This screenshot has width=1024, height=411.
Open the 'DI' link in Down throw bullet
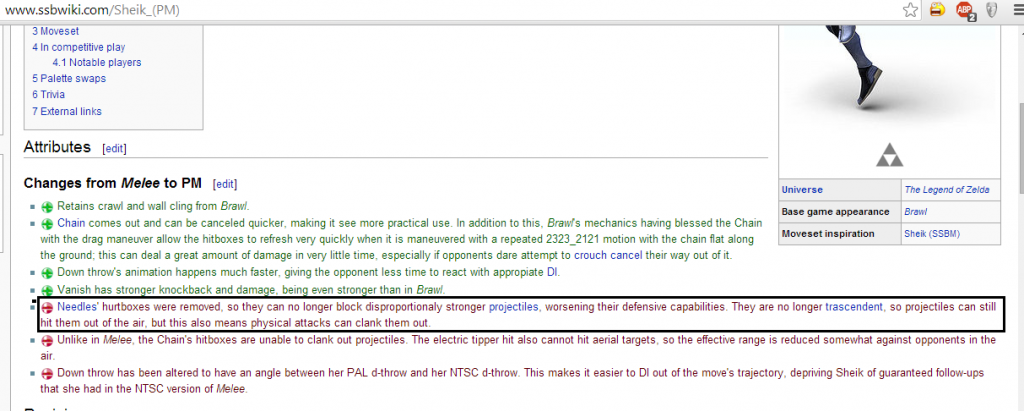point(553,272)
